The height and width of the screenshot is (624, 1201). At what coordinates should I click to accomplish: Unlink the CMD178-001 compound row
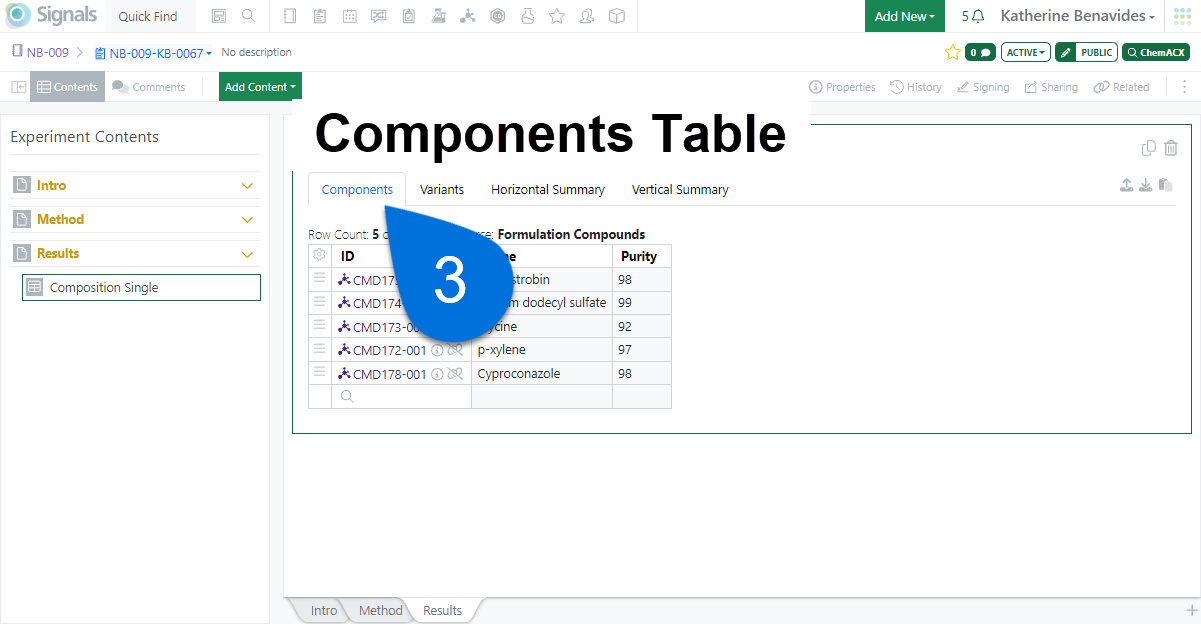(455, 374)
